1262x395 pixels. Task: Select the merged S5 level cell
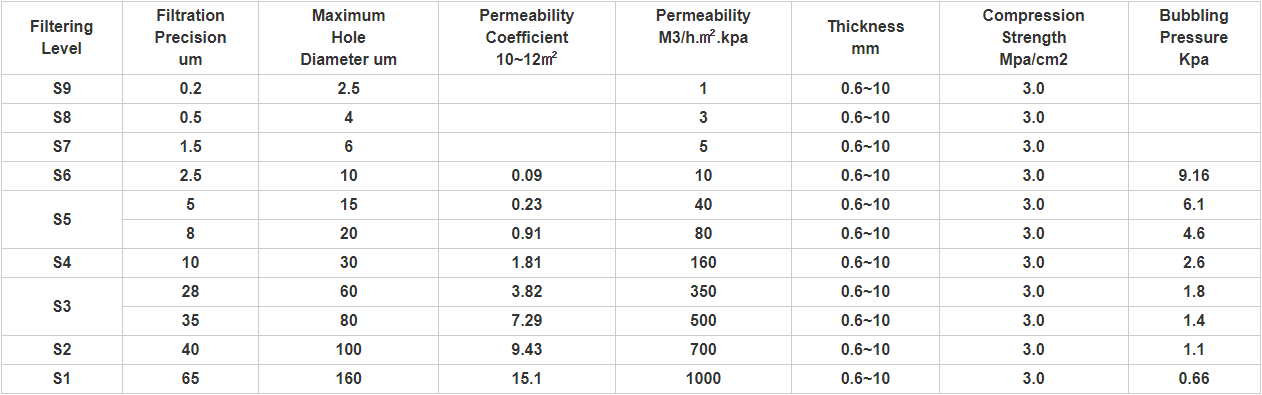(62, 219)
